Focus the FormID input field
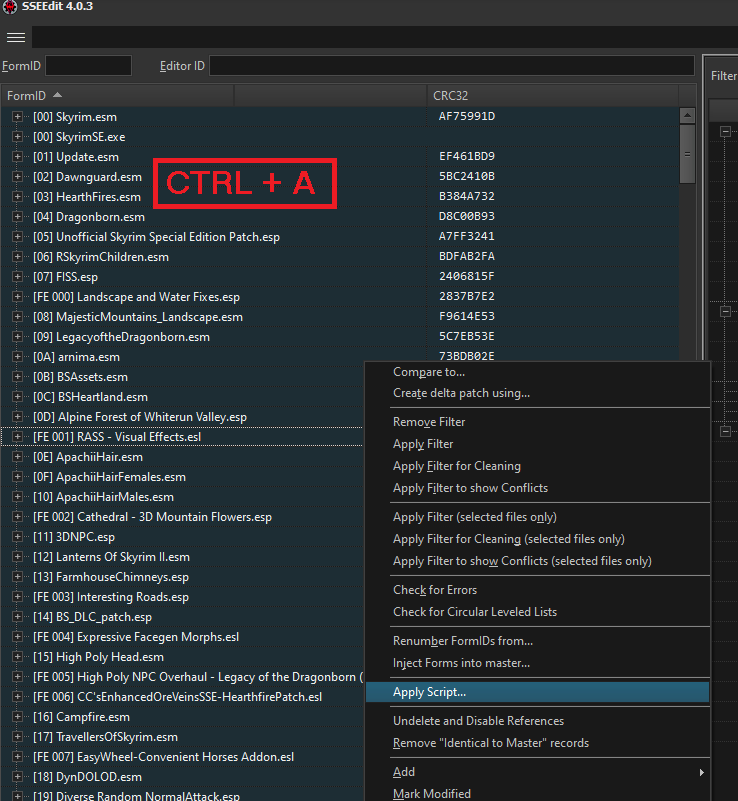The height and width of the screenshot is (801, 738). [x=88, y=66]
